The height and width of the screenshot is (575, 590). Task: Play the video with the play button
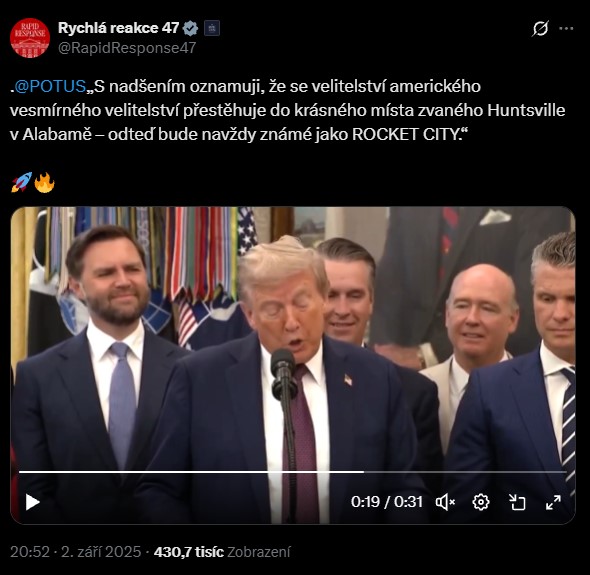pyautogui.click(x=32, y=502)
